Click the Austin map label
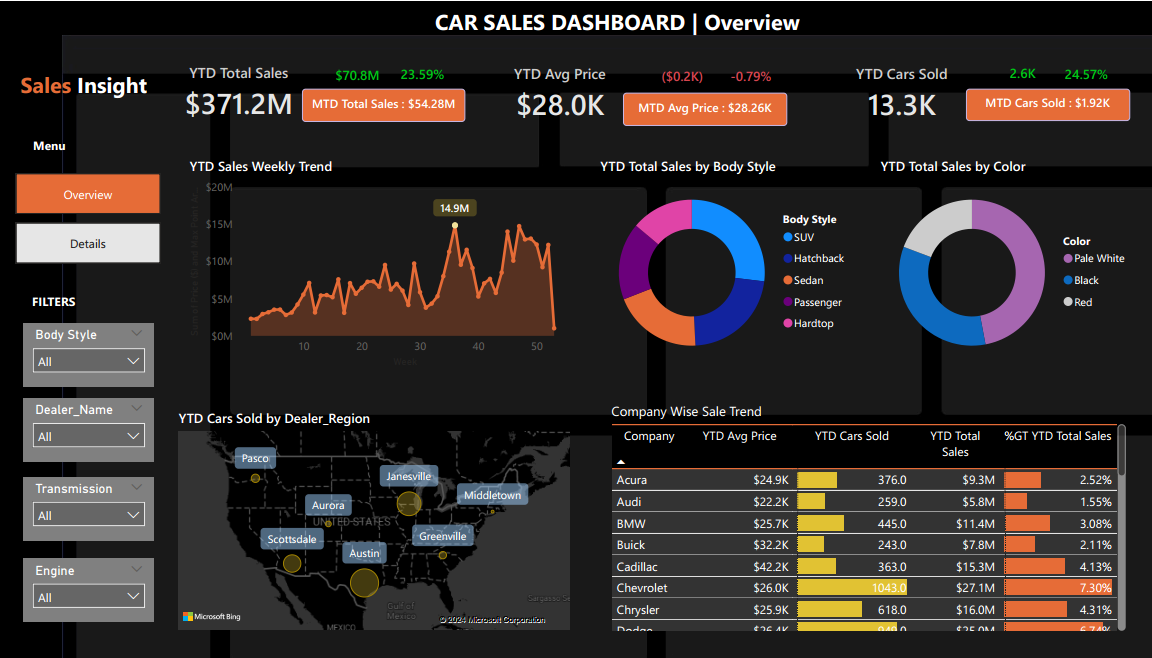Image resolution: width=1152 pixels, height=658 pixels. (x=364, y=553)
